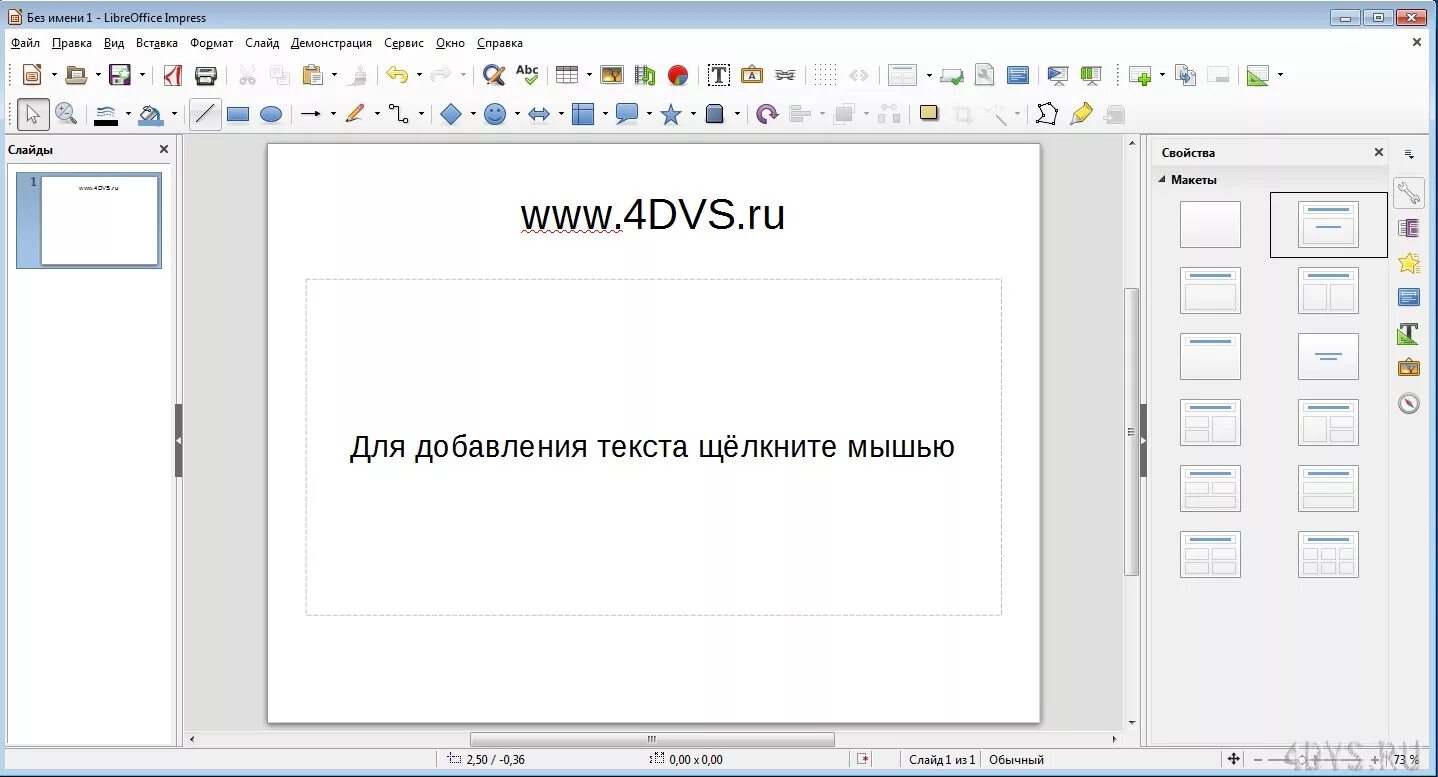Insert Fontwork text icon
The image size is (1438, 777).
point(752,75)
